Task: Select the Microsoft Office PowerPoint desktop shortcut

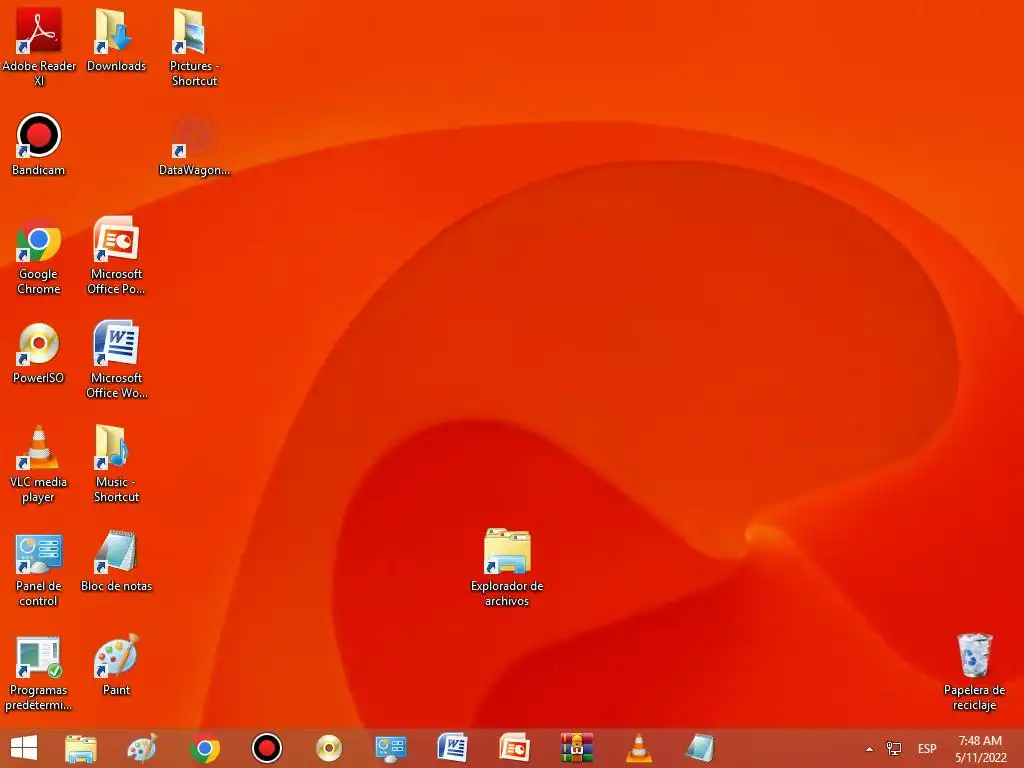Action: coord(116,256)
